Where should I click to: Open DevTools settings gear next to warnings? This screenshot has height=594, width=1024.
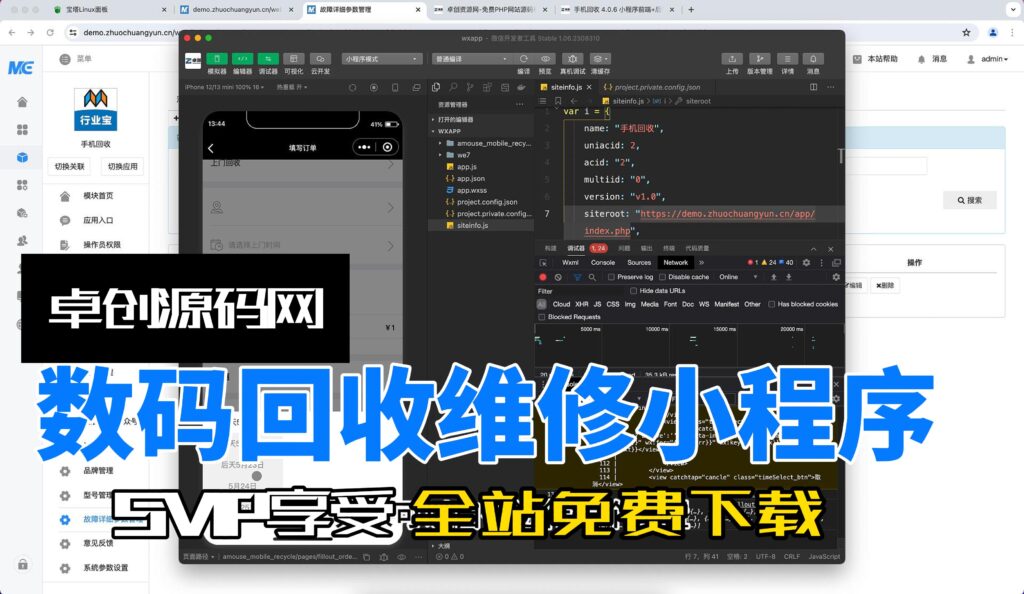click(x=807, y=262)
